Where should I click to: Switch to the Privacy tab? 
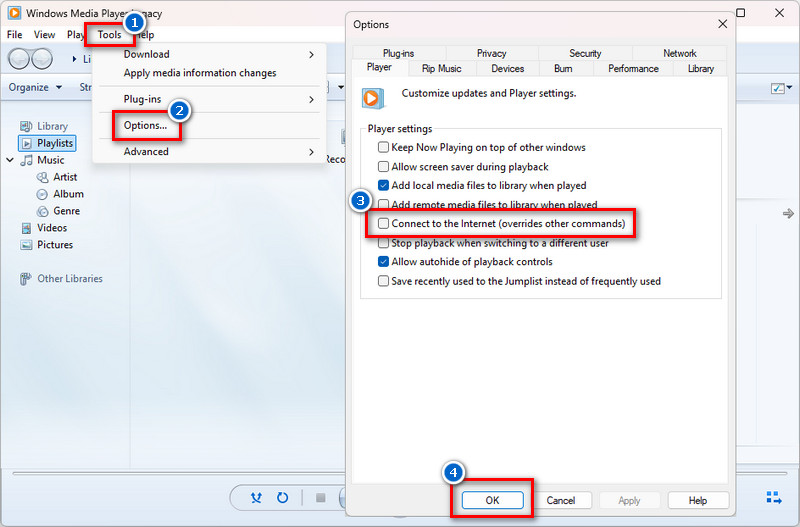pos(491,53)
